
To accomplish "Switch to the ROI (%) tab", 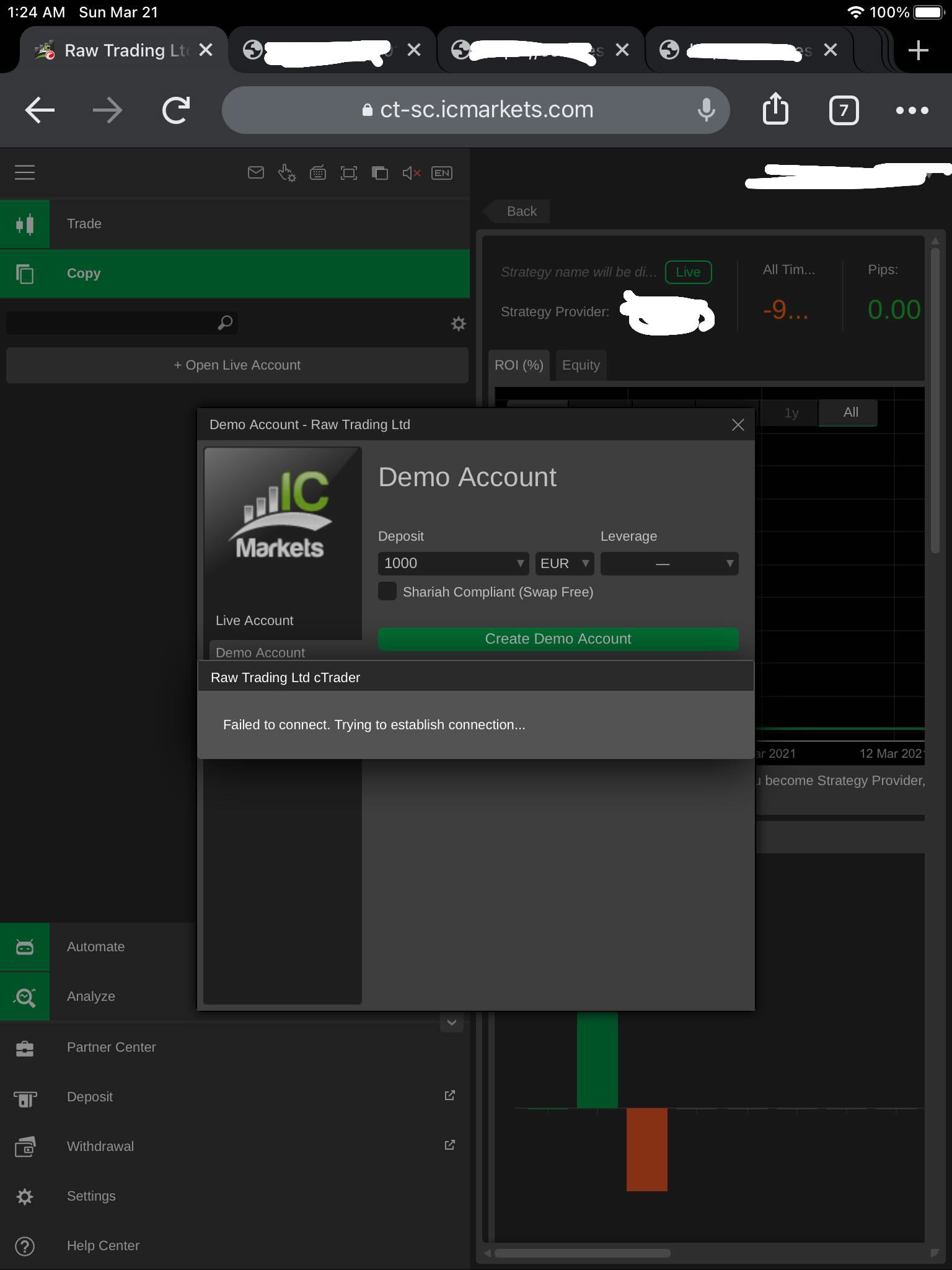I will click(519, 365).
